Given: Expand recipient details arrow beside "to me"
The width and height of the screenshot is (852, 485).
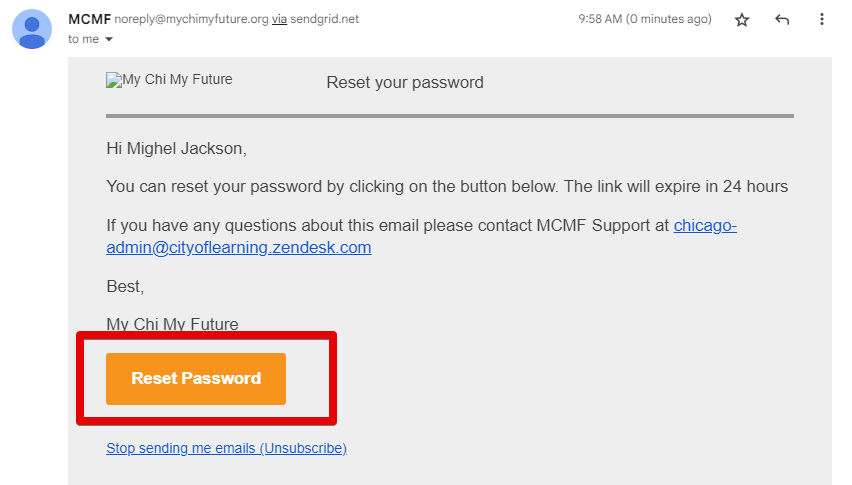Looking at the screenshot, I should pyautogui.click(x=109, y=39).
